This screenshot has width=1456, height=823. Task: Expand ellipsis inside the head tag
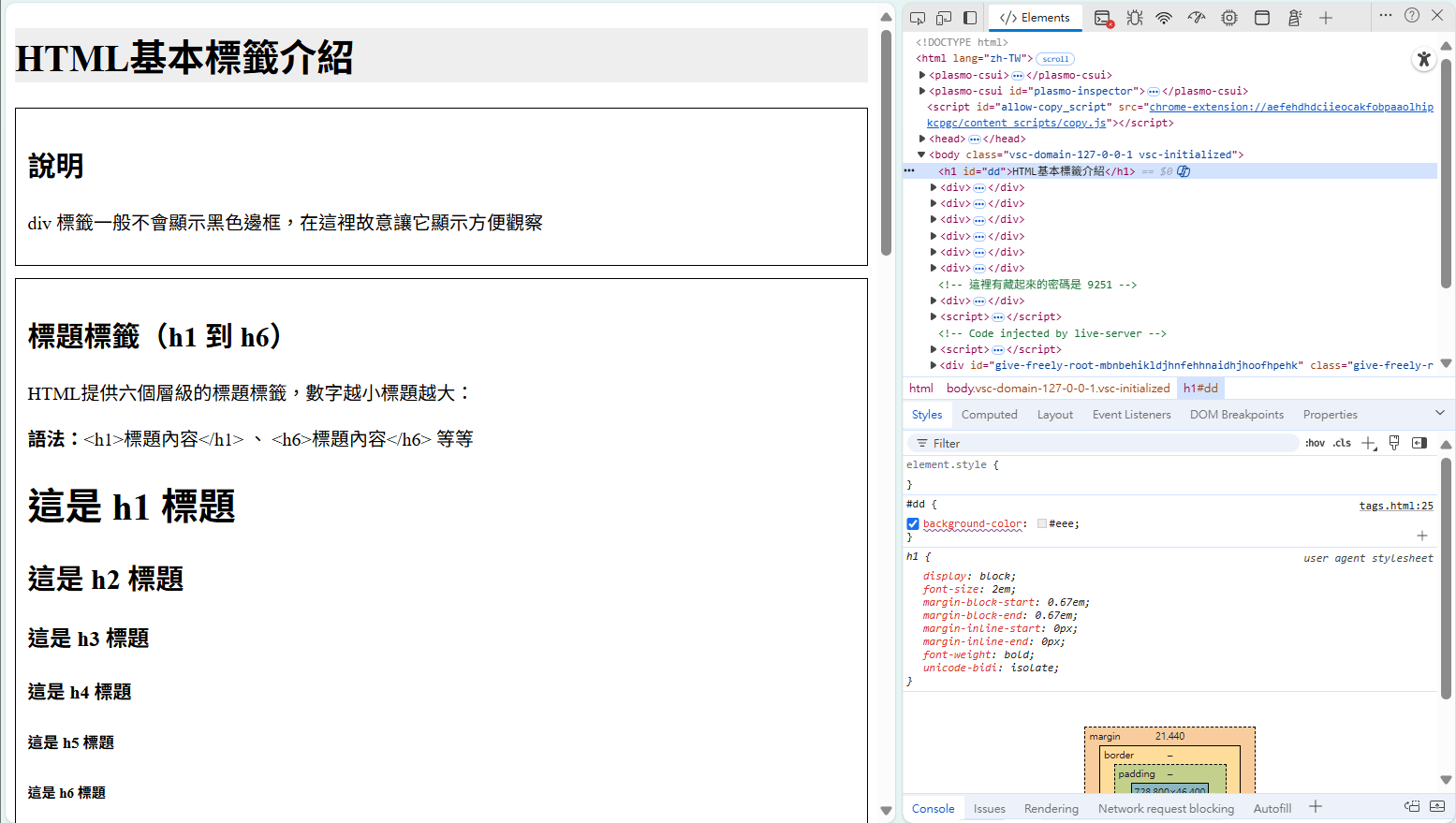975,140
